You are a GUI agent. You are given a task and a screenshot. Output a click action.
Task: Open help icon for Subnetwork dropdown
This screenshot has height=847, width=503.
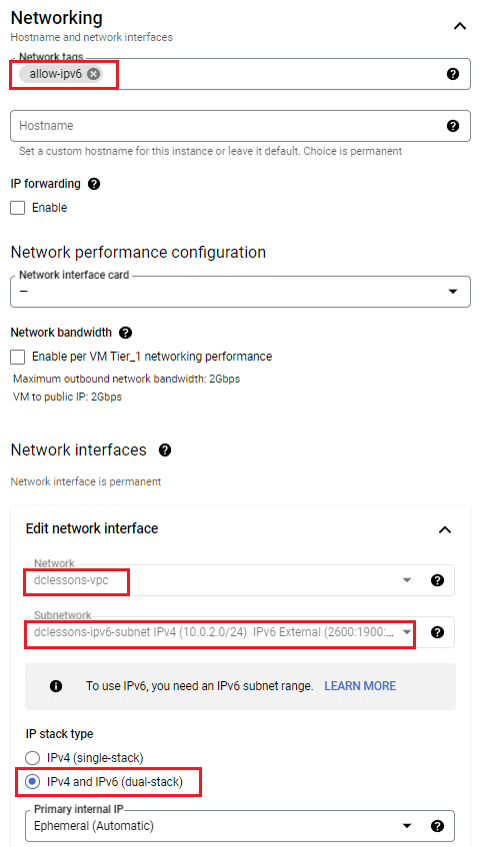click(x=438, y=632)
